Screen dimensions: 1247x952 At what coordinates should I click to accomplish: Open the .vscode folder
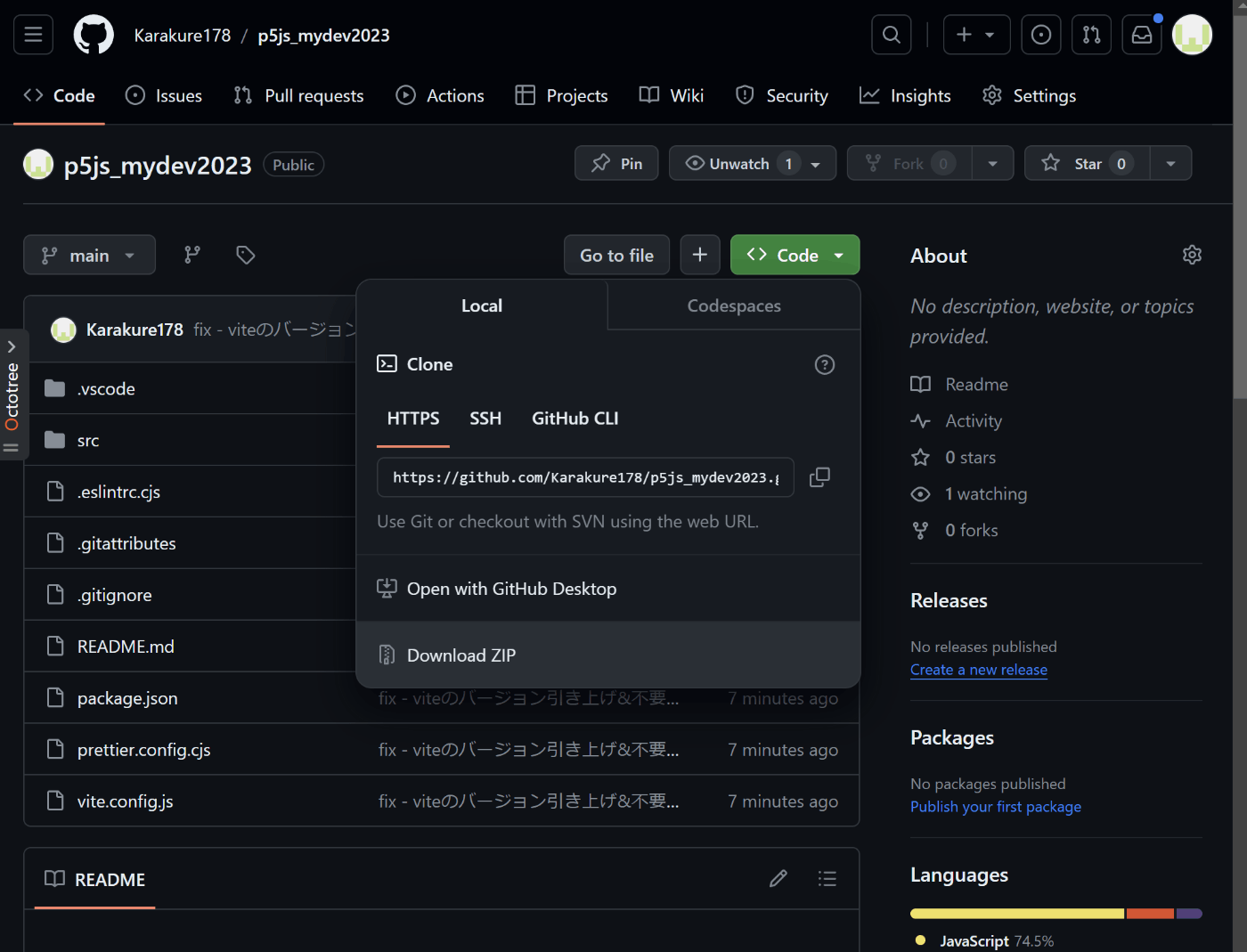point(106,388)
